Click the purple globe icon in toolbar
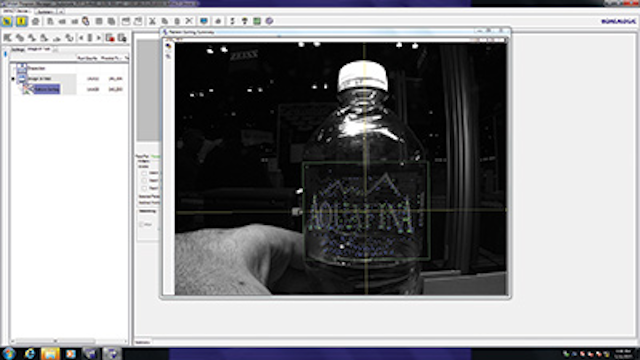Screen dimensions: 640x360 [269, 21]
